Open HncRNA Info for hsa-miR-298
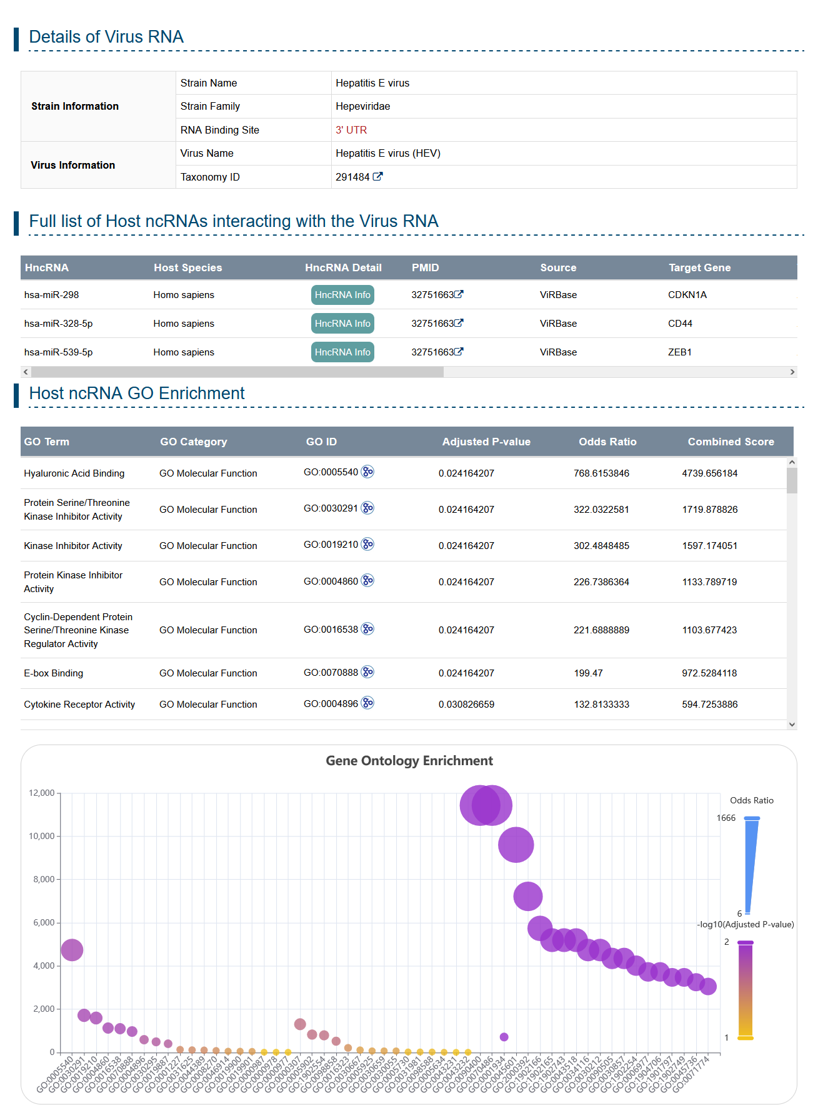 (x=342, y=295)
